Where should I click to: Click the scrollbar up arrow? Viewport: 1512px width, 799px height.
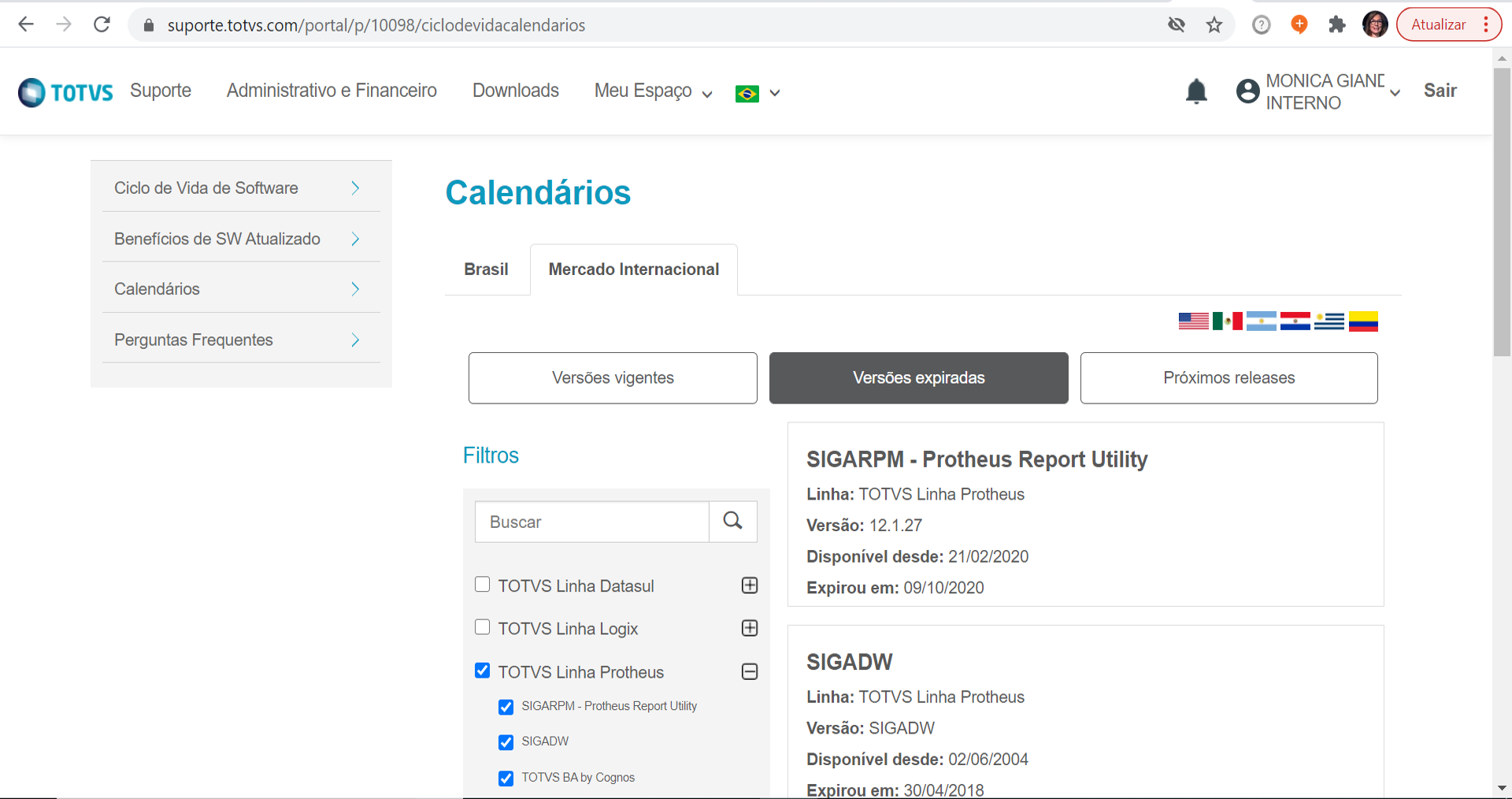[x=1503, y=58]
